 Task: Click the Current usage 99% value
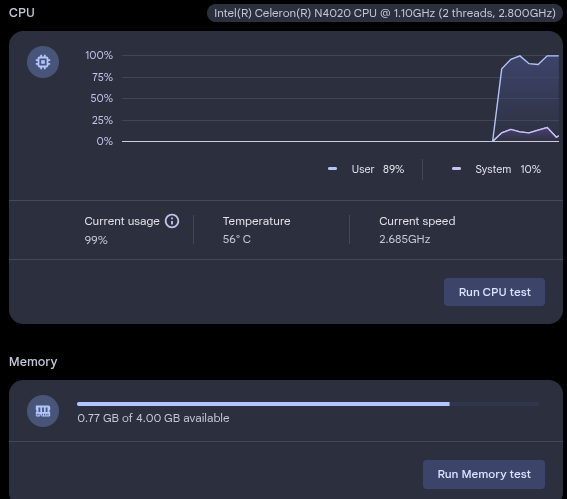96,240
